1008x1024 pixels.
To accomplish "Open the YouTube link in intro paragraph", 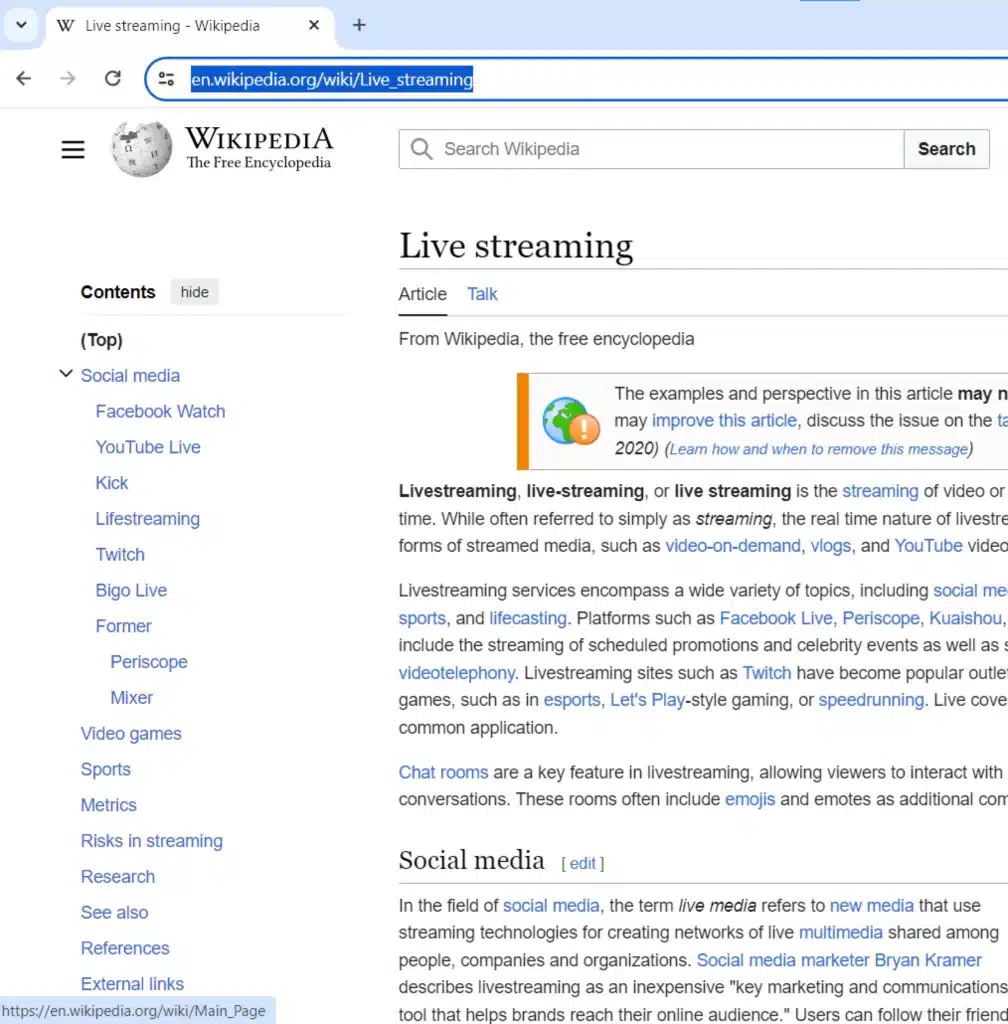I will [928, 546].
